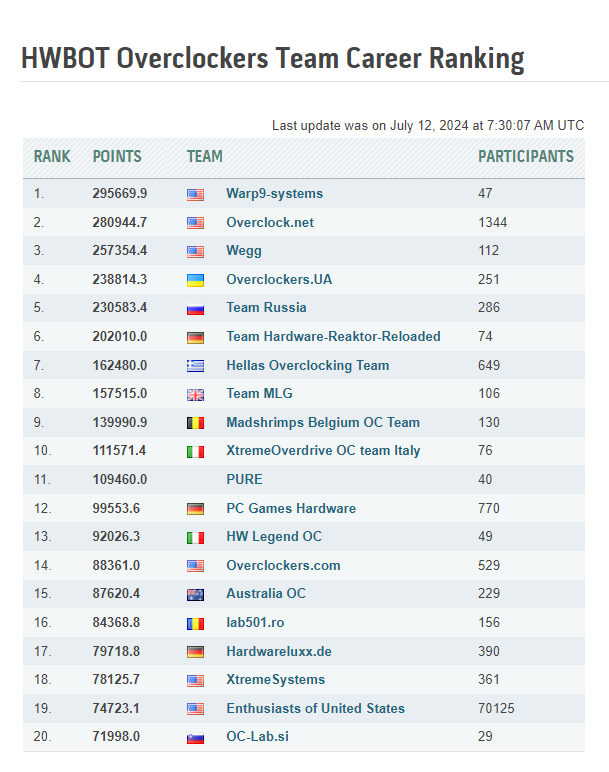This screenshot has height=772, width=609.
Task: Click the participants count 770
Action: [x=489, y=508]
